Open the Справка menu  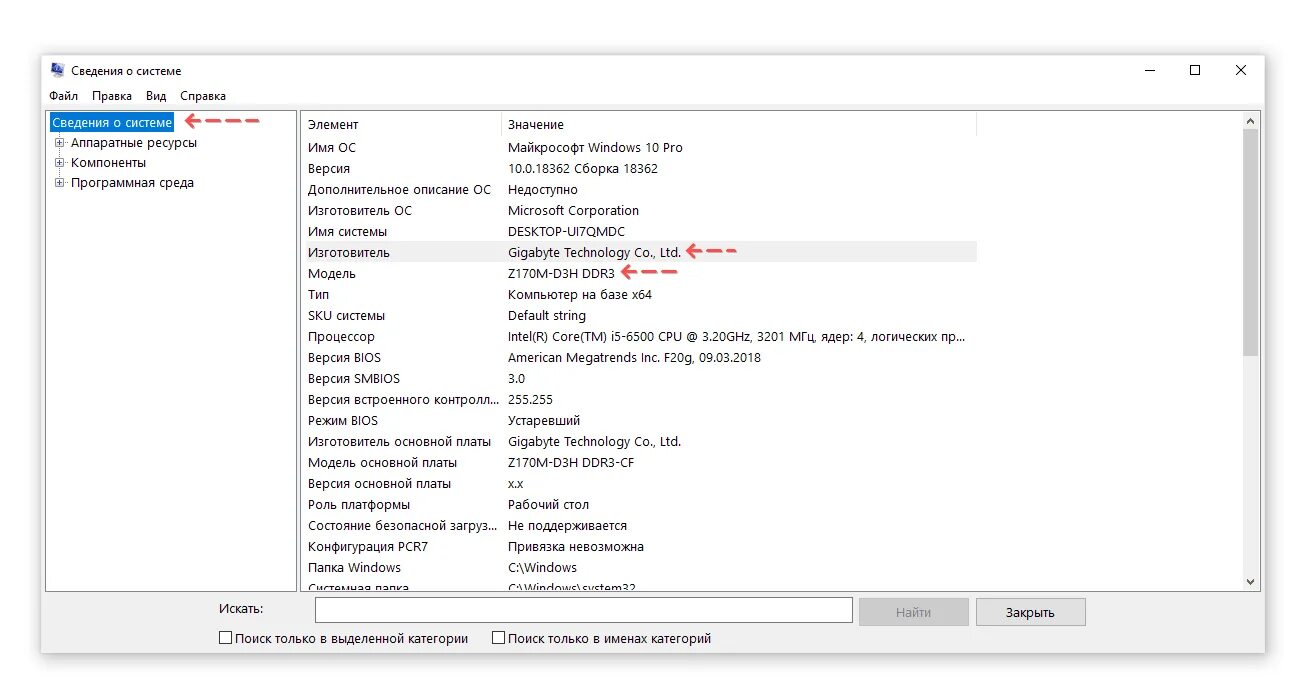pos(203,96)
